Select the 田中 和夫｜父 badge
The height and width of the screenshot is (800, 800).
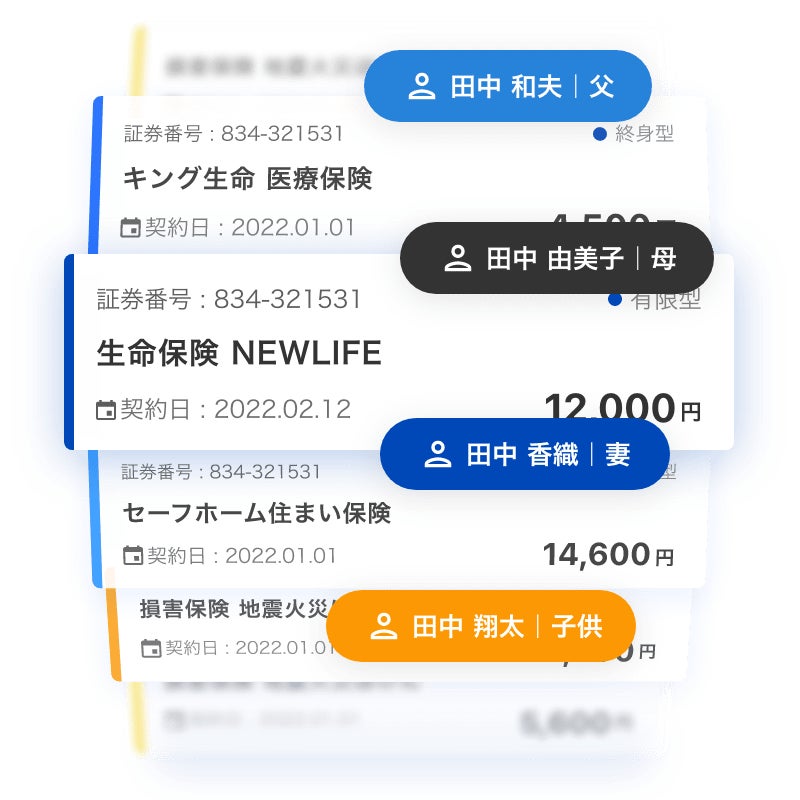click(x=507, y=87)
